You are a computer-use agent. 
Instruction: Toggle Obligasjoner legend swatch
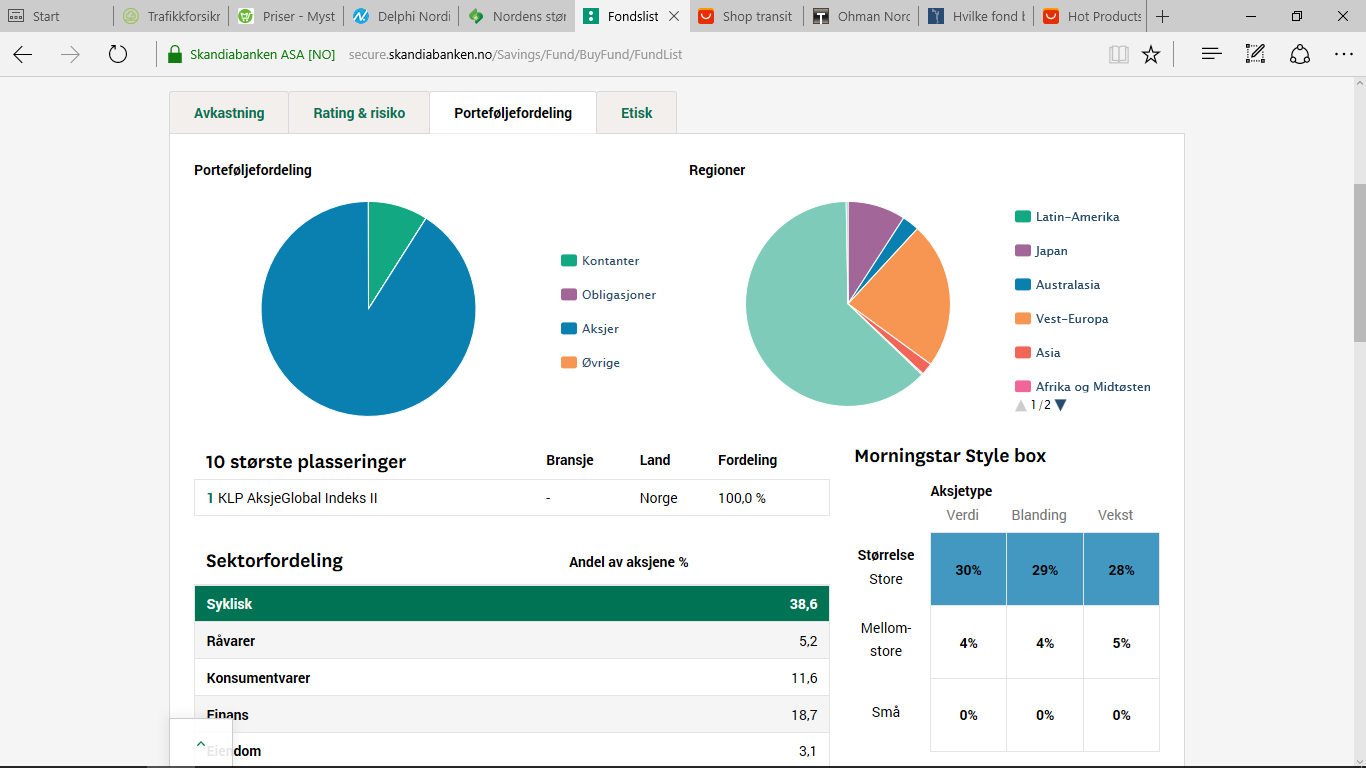pos(569,295)
